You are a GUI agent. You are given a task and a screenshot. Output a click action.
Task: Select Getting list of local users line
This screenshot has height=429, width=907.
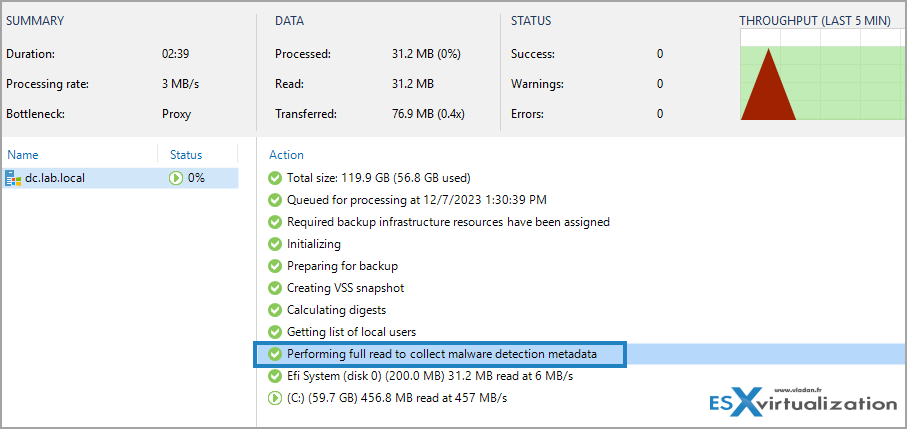point(352,332)
